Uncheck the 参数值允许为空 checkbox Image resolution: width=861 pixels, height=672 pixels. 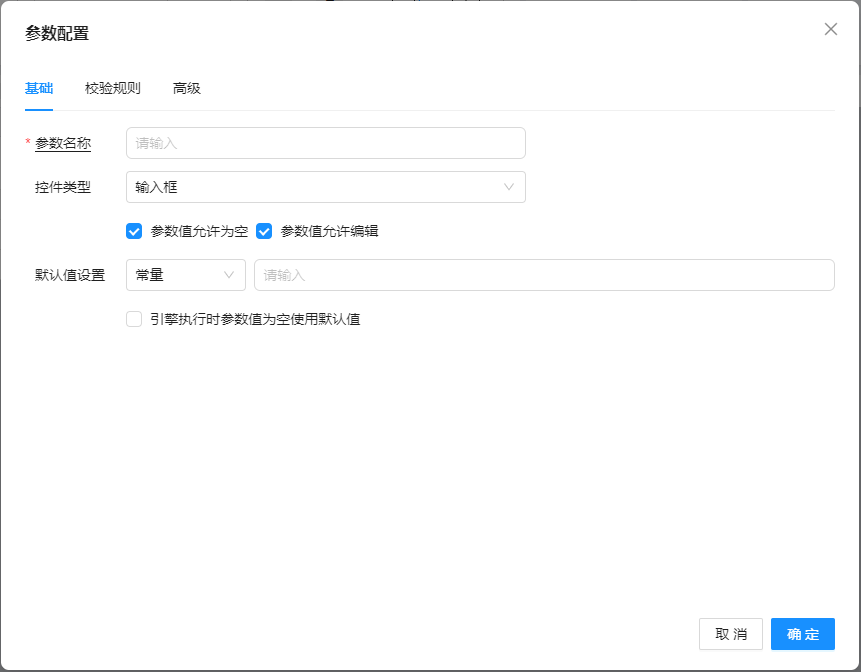(134, 231)
